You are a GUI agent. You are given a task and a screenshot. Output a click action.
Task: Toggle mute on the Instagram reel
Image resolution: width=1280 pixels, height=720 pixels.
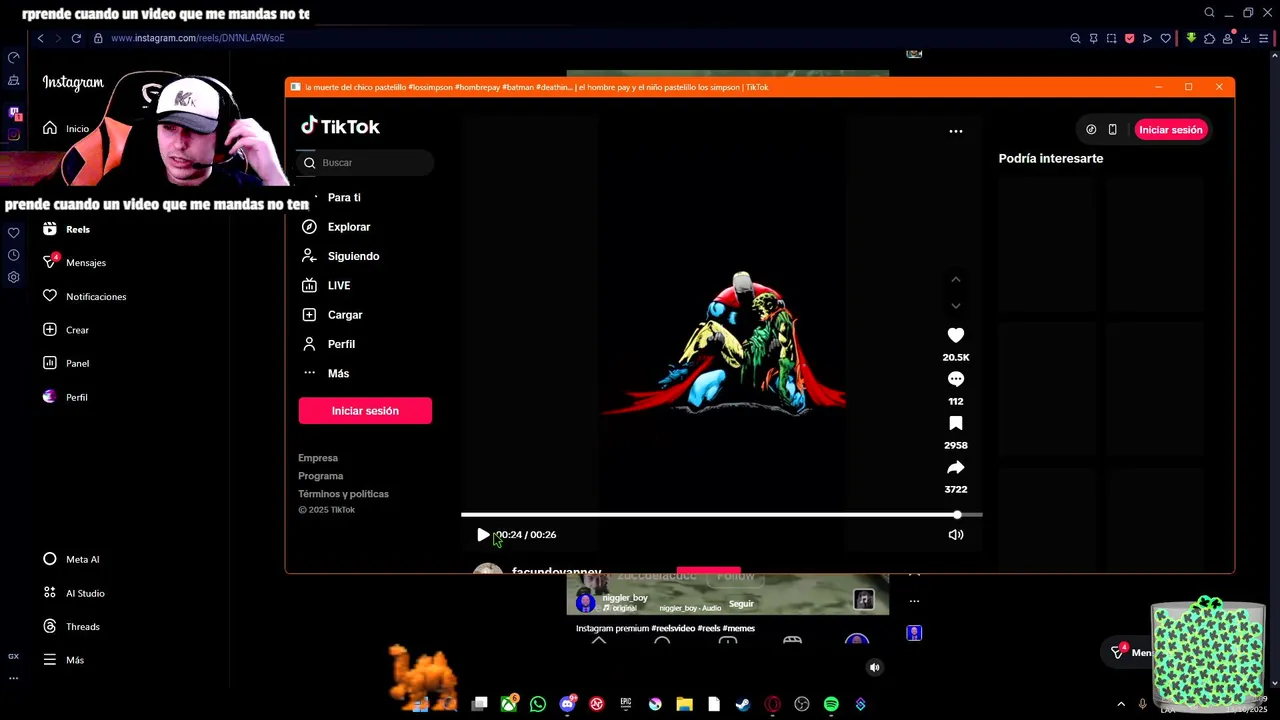click(x=875, y=667)
